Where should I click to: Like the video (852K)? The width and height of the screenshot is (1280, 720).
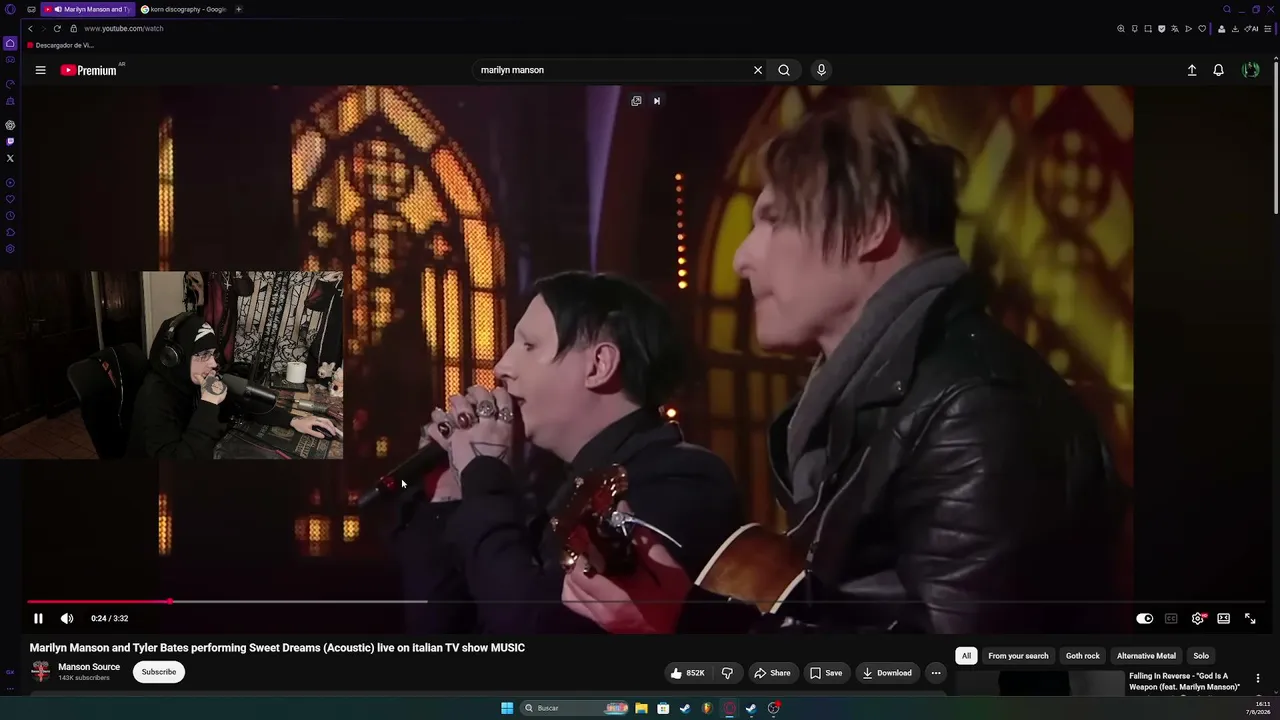click(688, 673)
